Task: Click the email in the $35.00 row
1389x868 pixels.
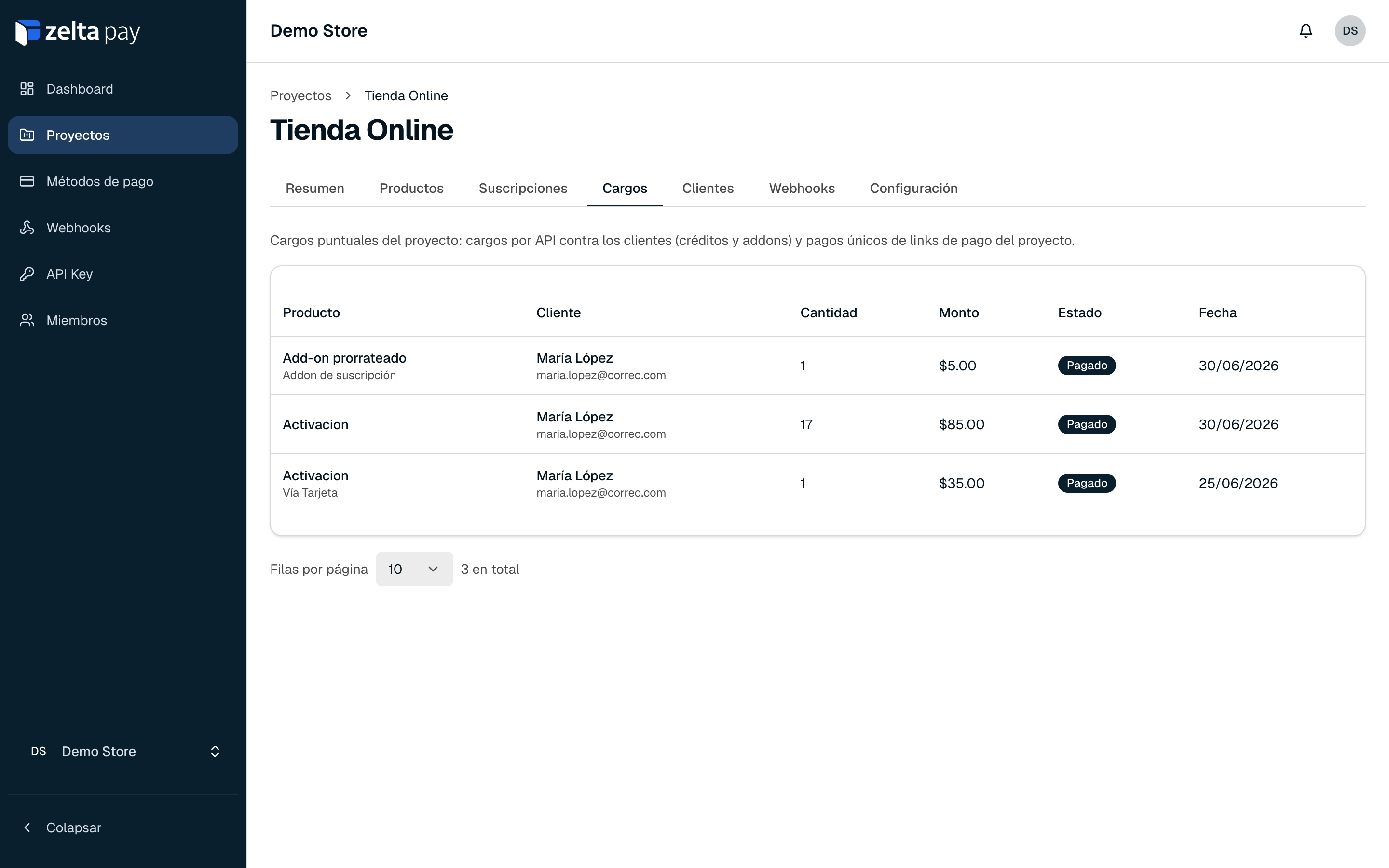Action: (x=601, y=493)
